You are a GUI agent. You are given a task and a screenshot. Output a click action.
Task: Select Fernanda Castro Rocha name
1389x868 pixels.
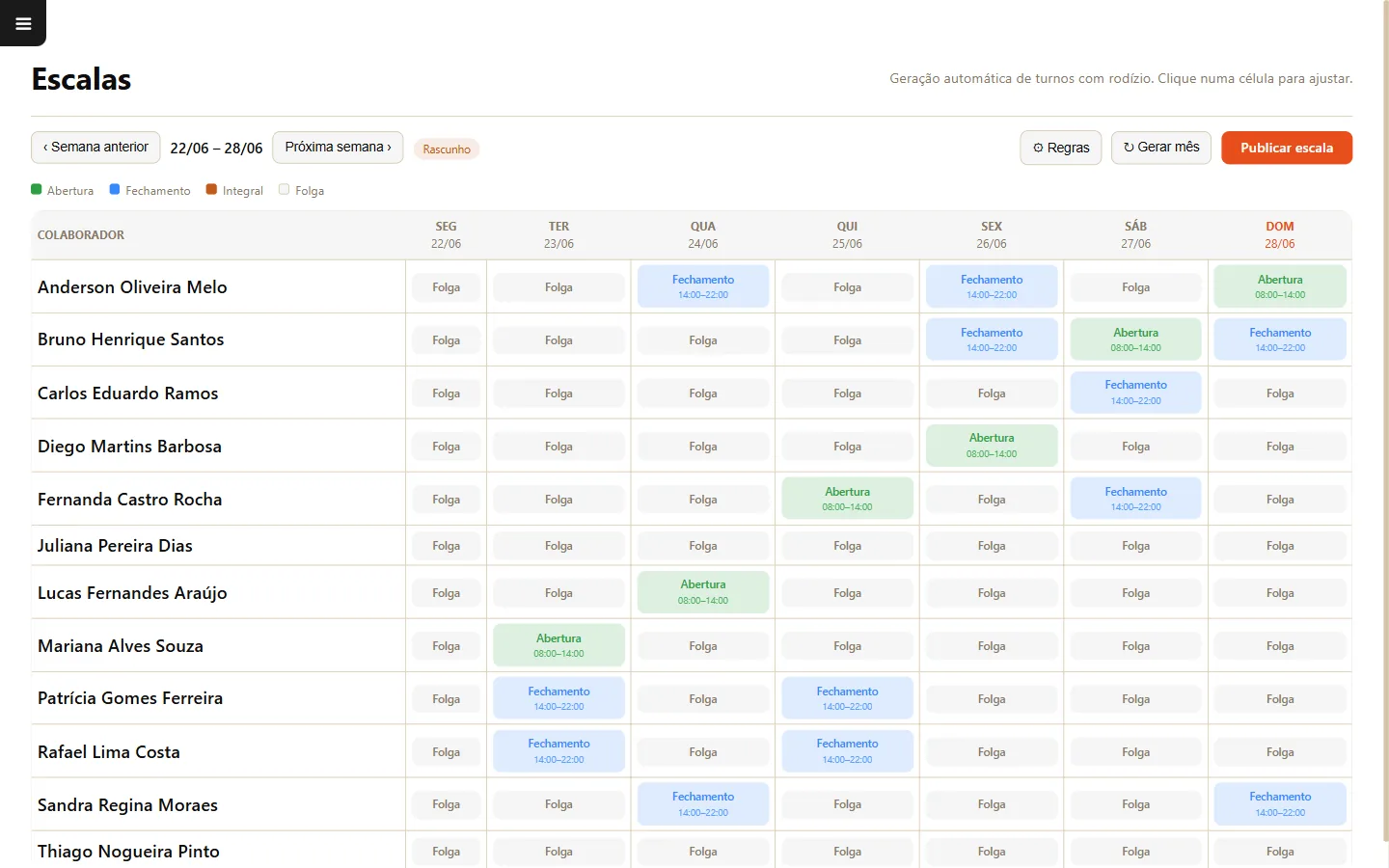pyautogui.click(x=129, y=500)
